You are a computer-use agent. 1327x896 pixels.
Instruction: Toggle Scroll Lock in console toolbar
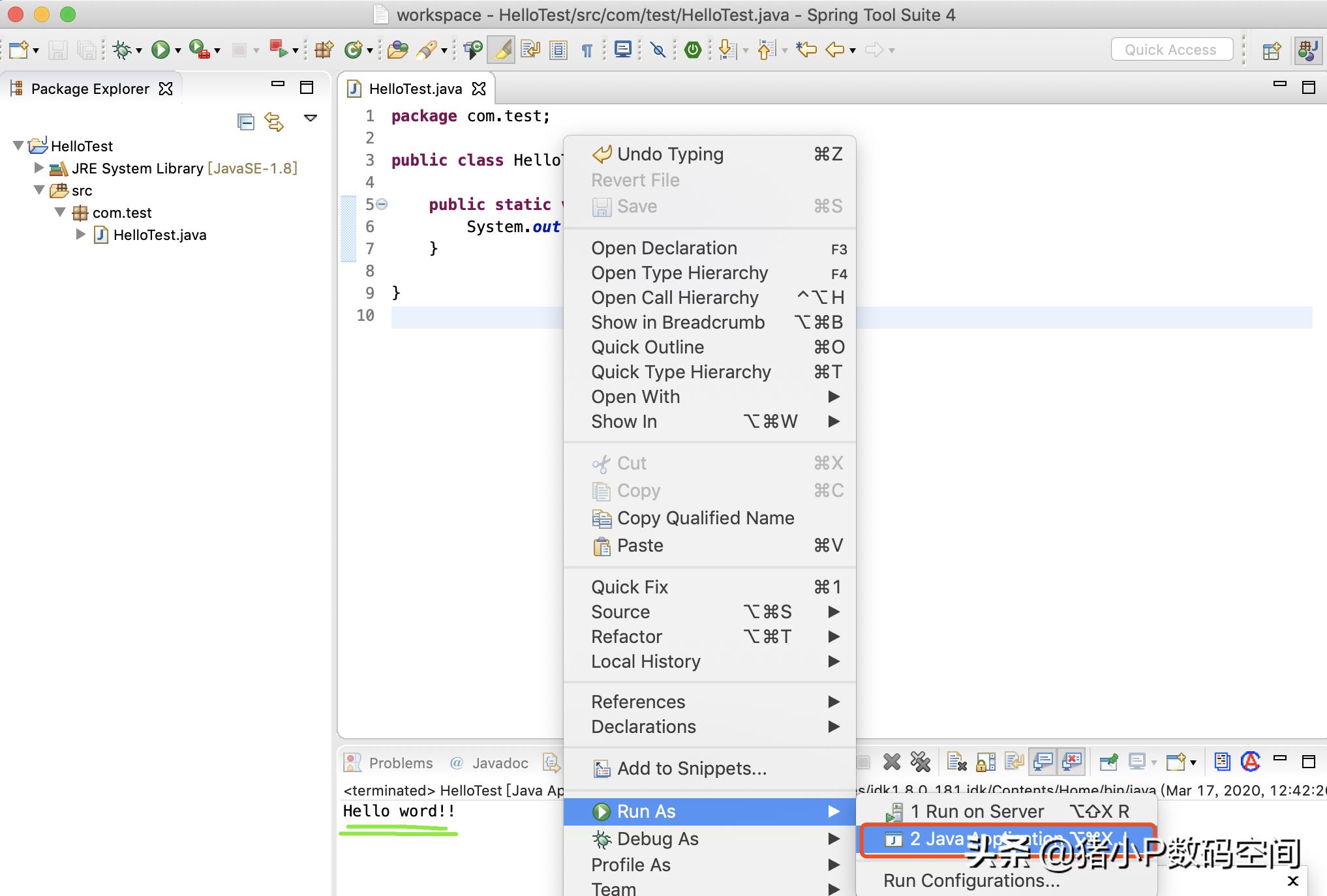point(985,762)
